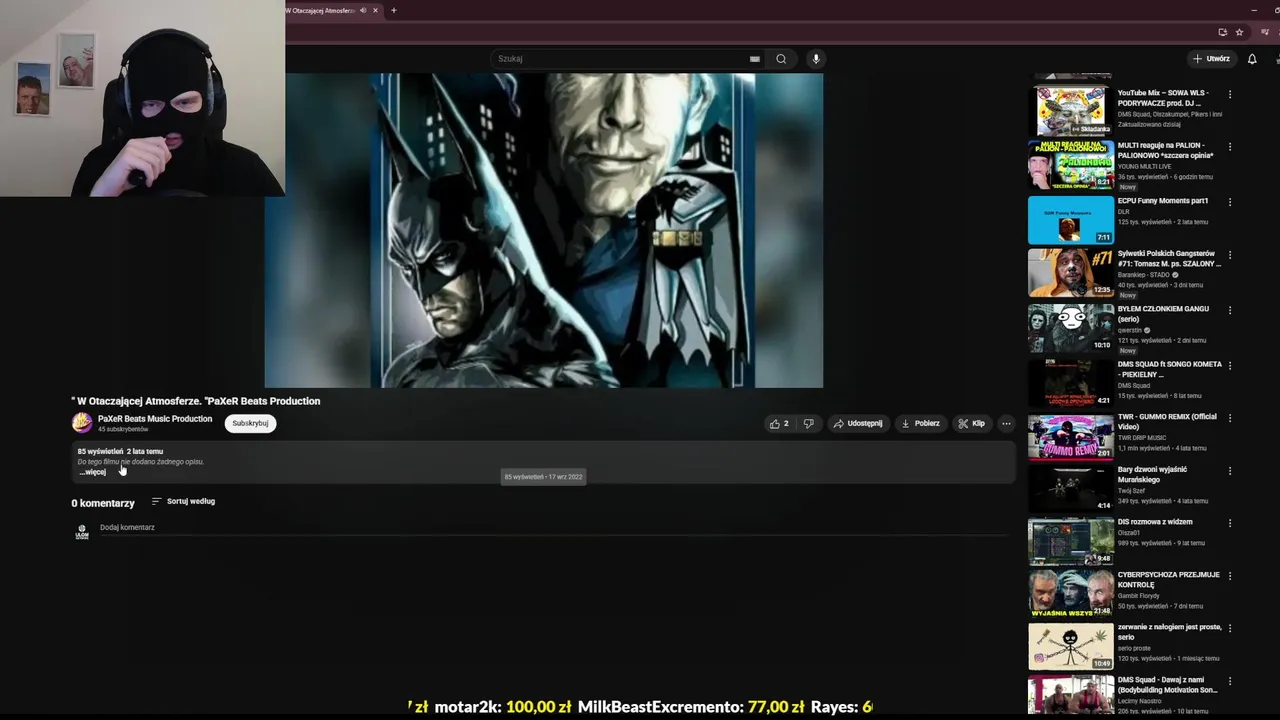Click the Pobierz download button
This screenshot has width=1280, height=720.
pos(921,423)
